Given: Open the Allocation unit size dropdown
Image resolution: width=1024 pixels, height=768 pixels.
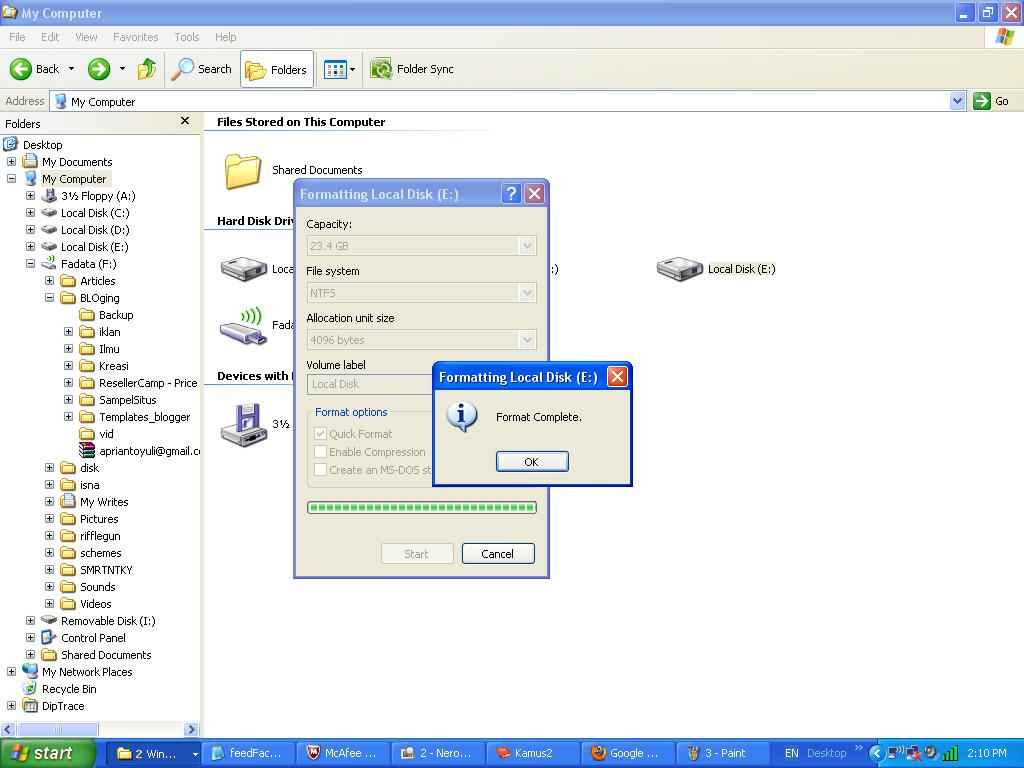Looking at the screenshot, I should pos(527,340).
